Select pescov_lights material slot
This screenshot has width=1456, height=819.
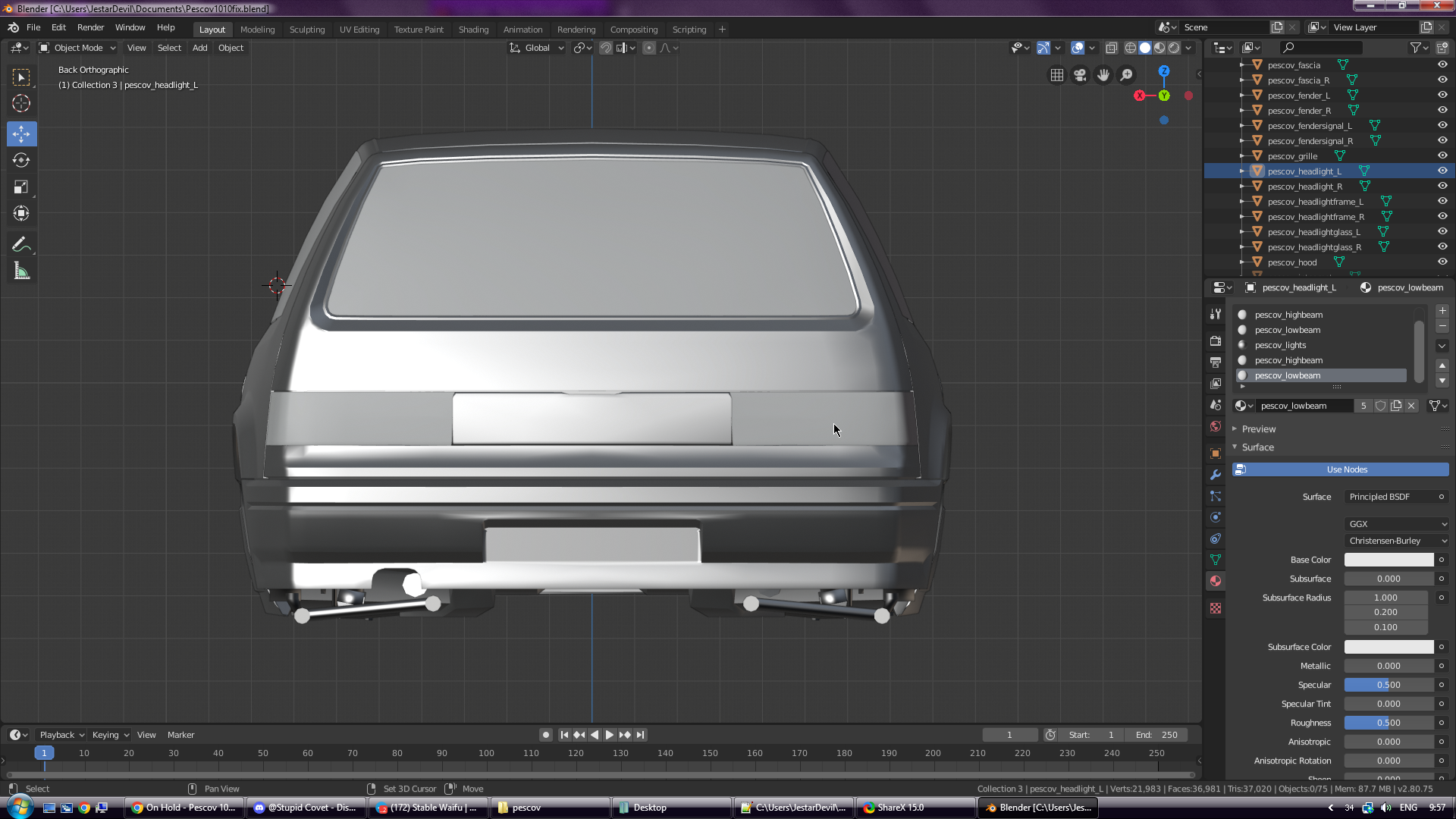(1280, 345)
